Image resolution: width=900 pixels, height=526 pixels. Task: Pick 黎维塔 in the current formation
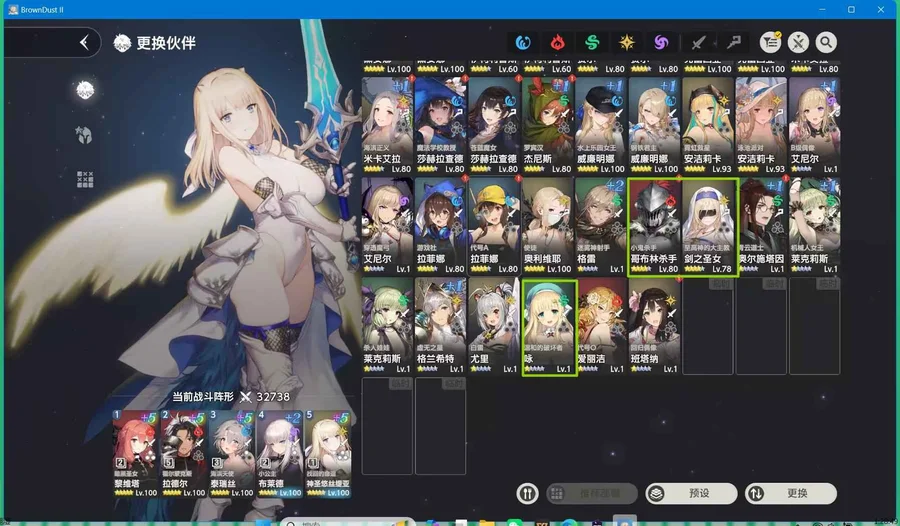point(134,451)
